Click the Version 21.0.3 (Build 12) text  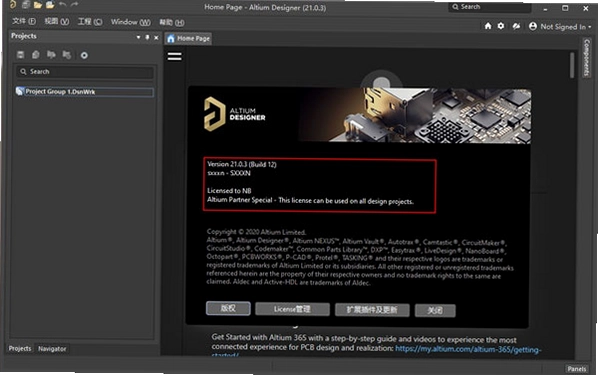coord(242,164)
